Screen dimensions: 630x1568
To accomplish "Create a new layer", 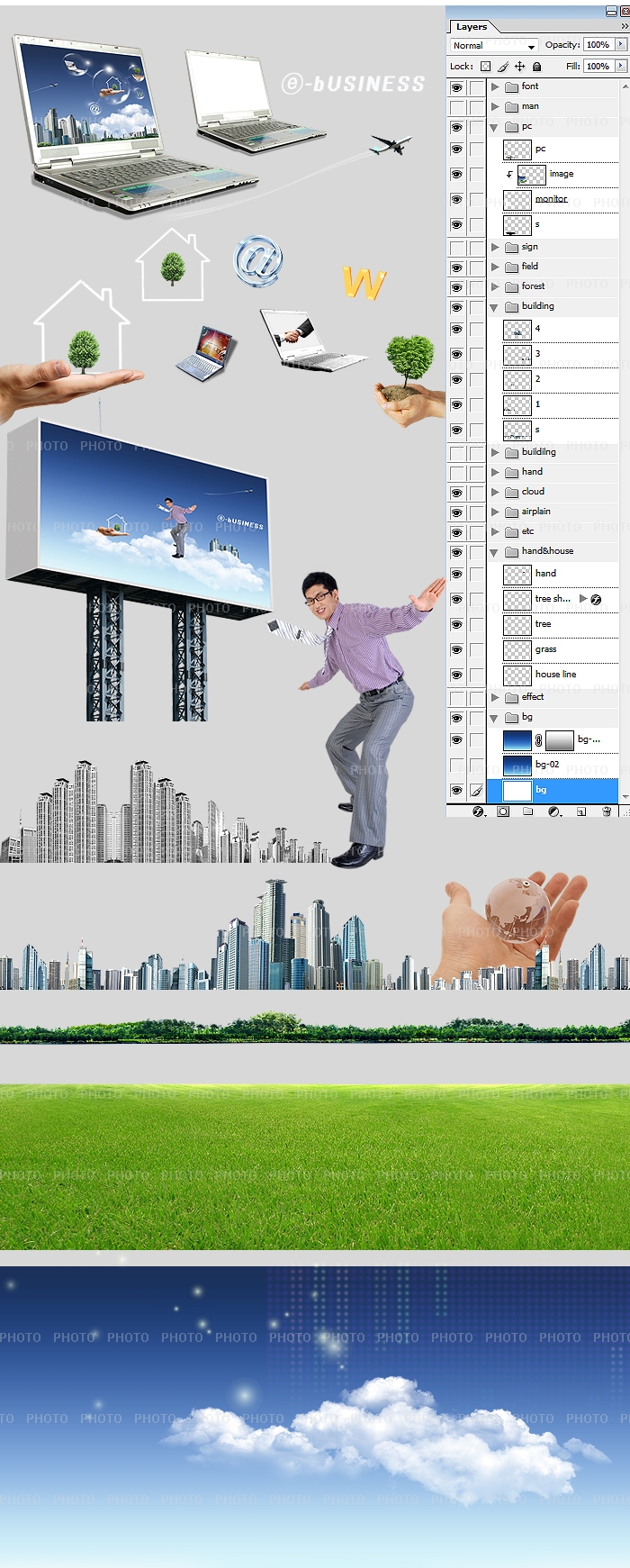I will pos(580,811).
